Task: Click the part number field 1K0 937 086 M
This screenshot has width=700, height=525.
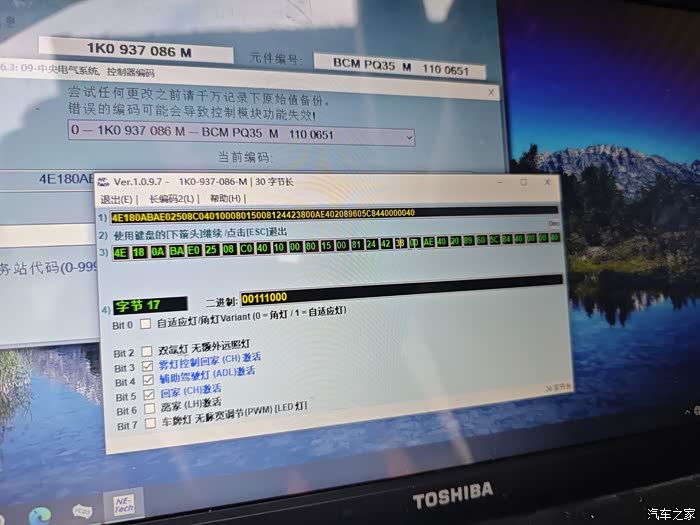Action: 137,49
